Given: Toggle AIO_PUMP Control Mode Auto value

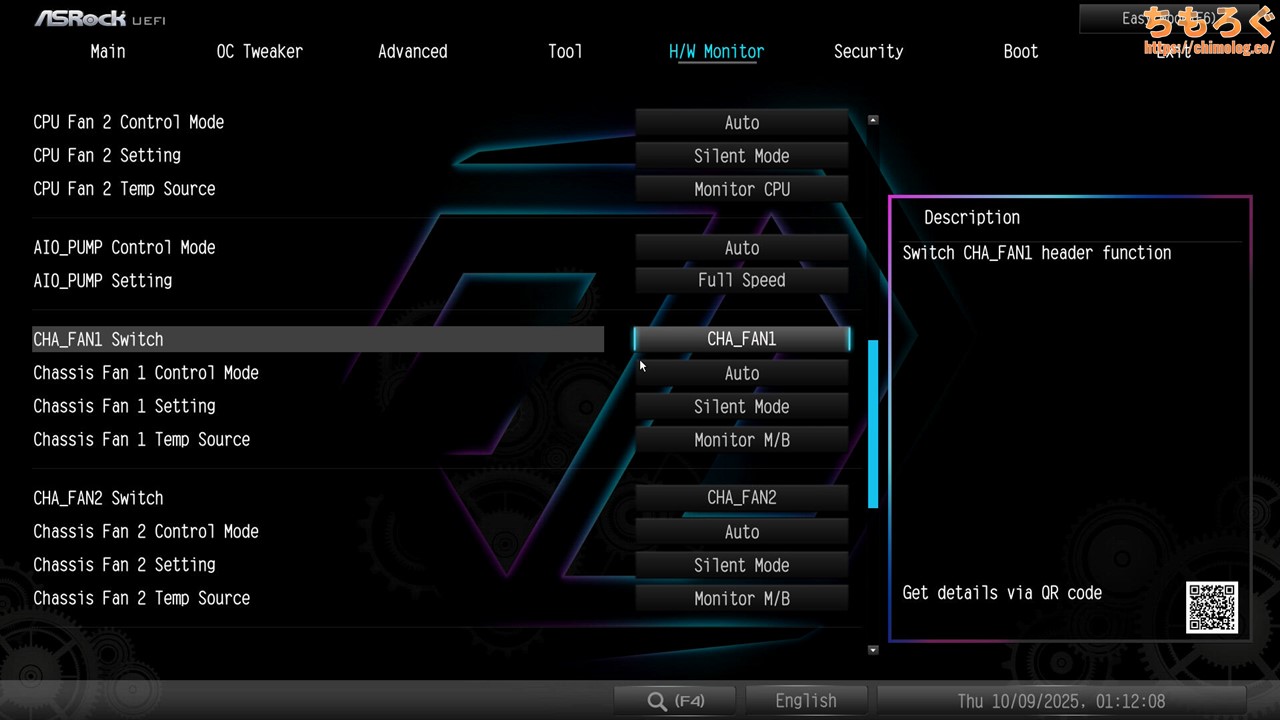Looking at the screenshot, I should tap(741, 248).
